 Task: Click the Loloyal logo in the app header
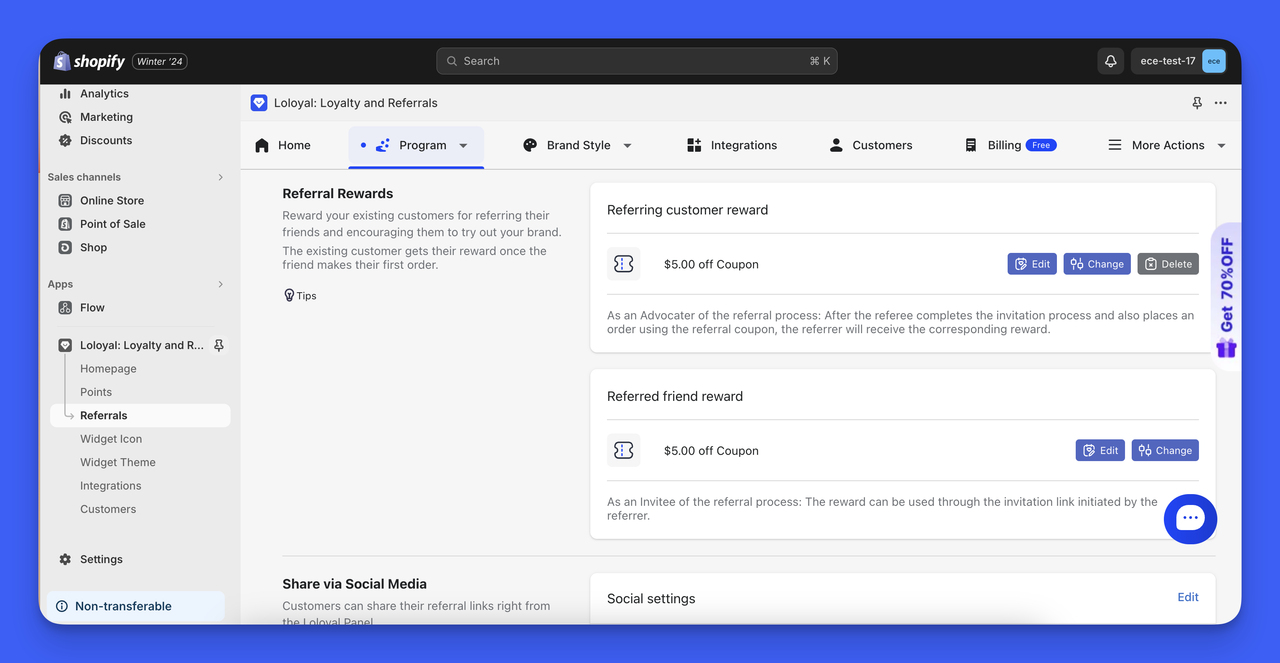click(259, 103)
